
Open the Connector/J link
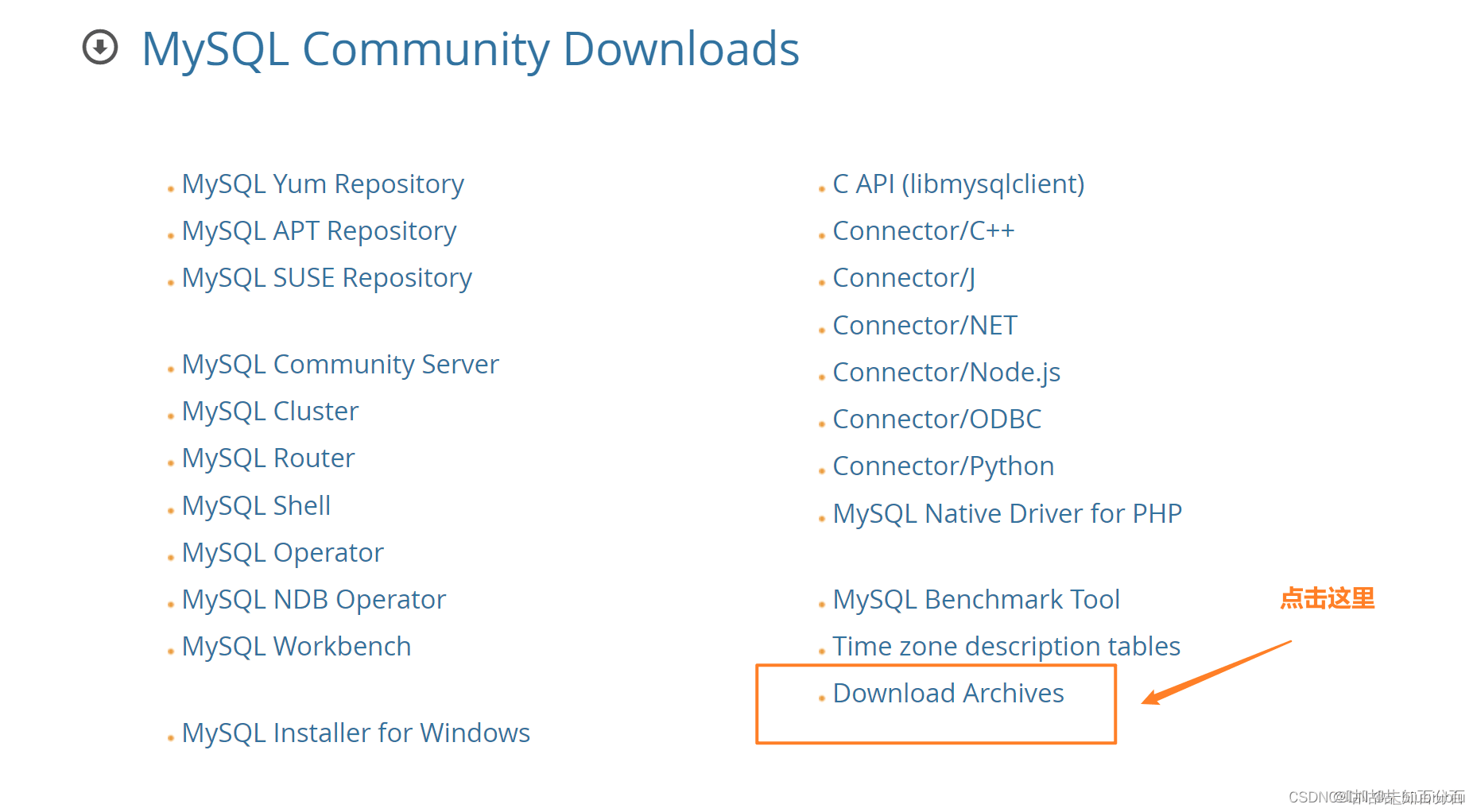tap(904, 278)
